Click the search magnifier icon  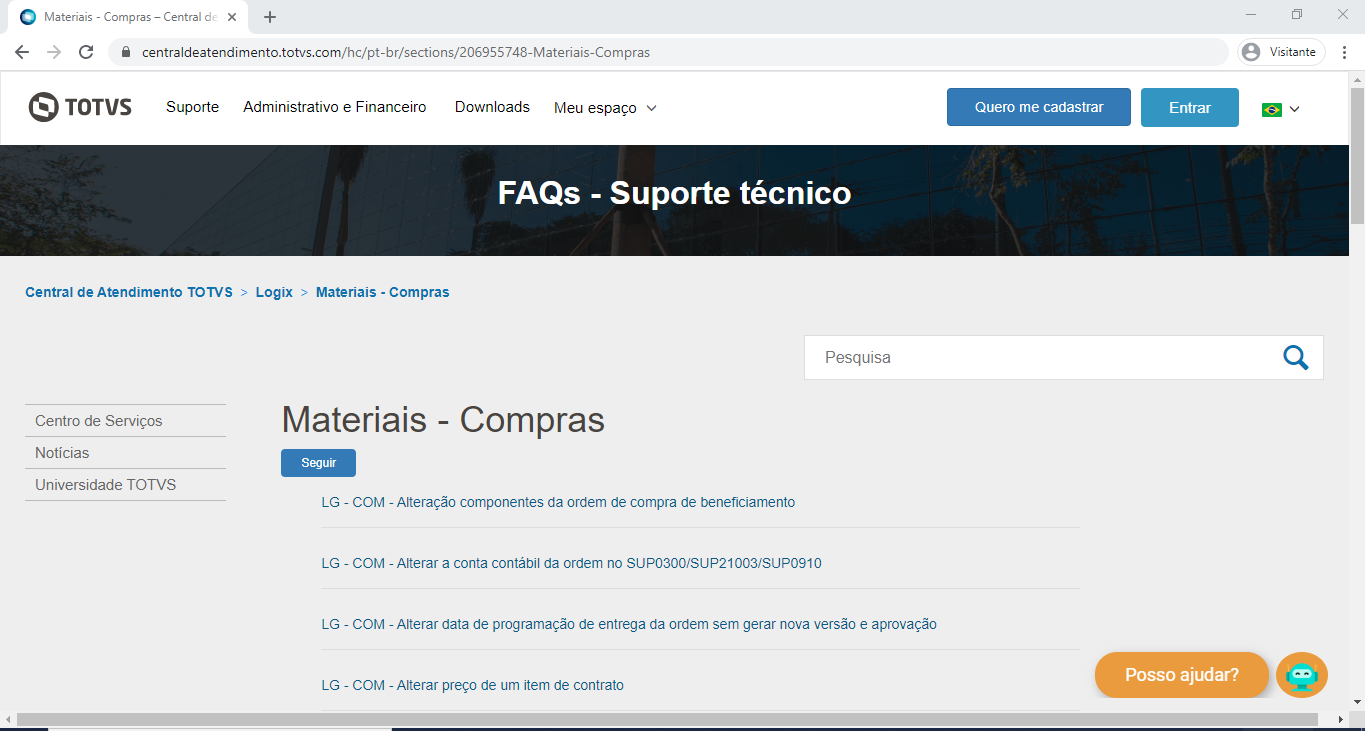point(1295,358)
